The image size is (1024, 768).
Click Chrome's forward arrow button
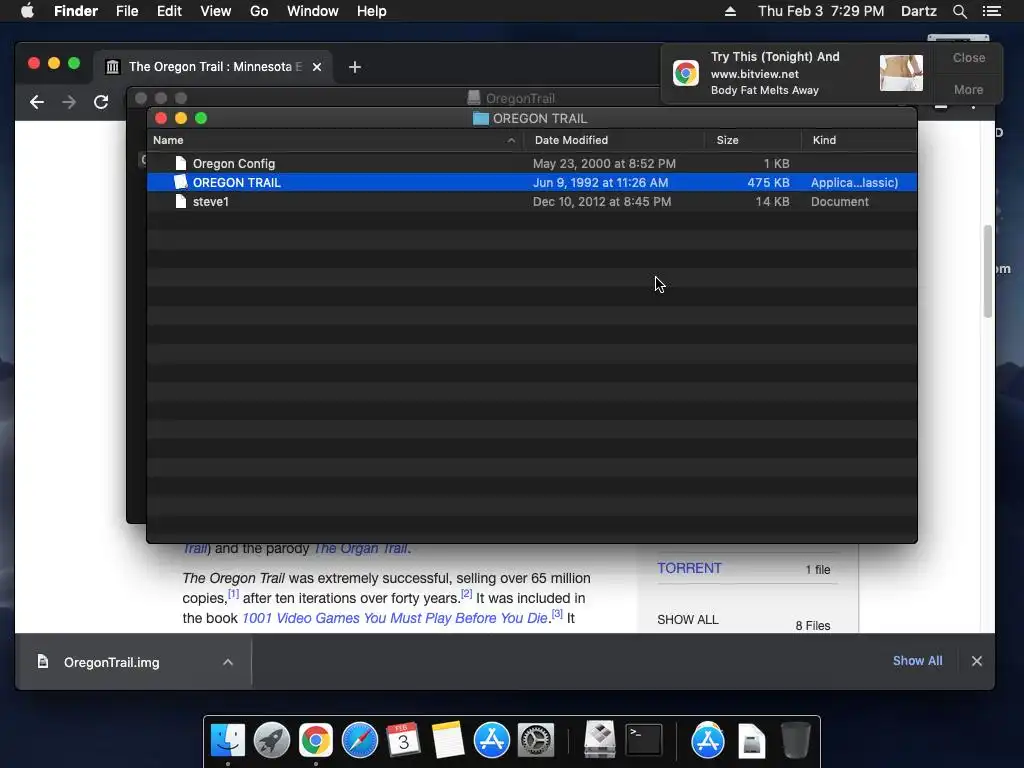click(x=69, y=102)
